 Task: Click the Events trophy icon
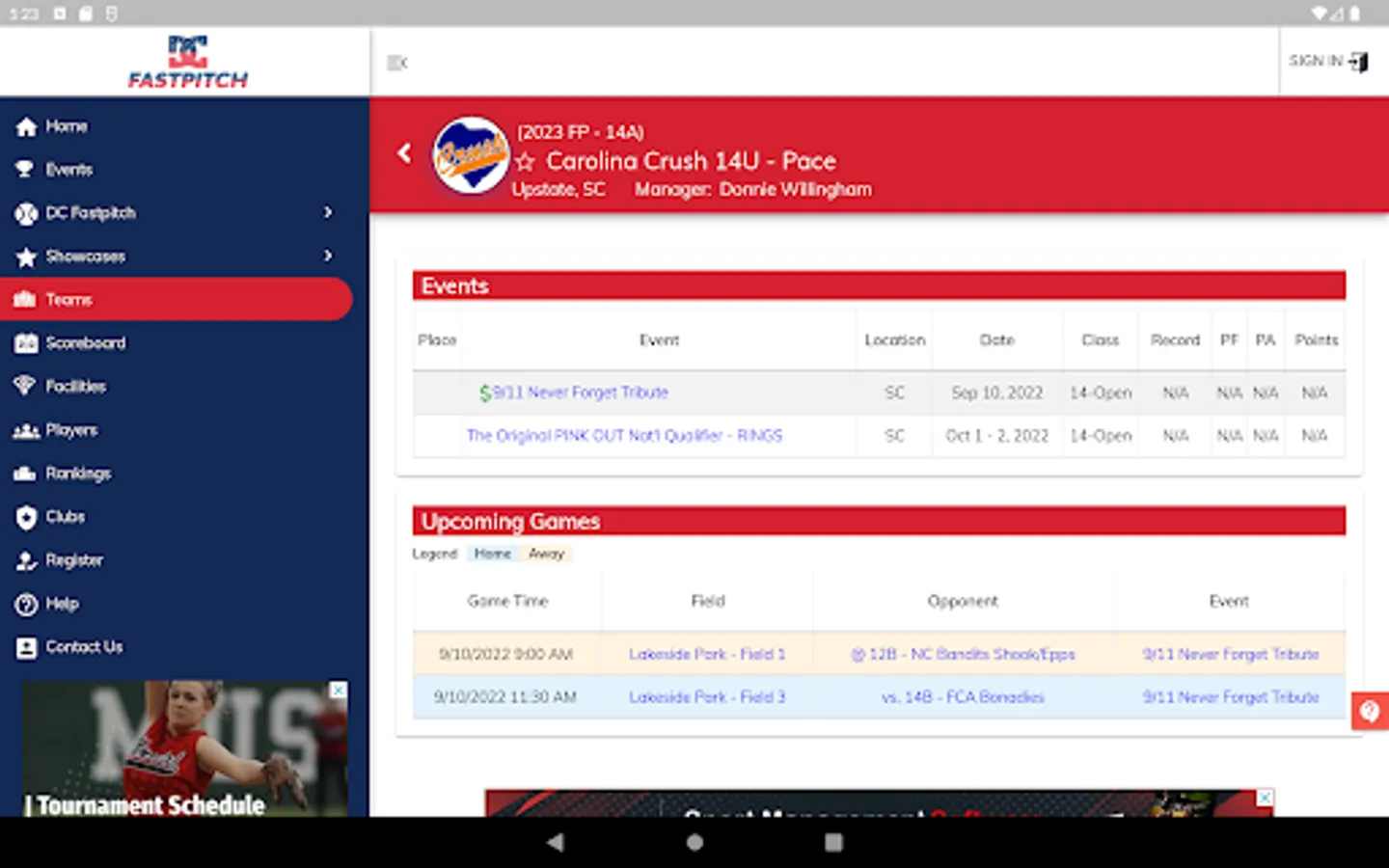(26, 170)
